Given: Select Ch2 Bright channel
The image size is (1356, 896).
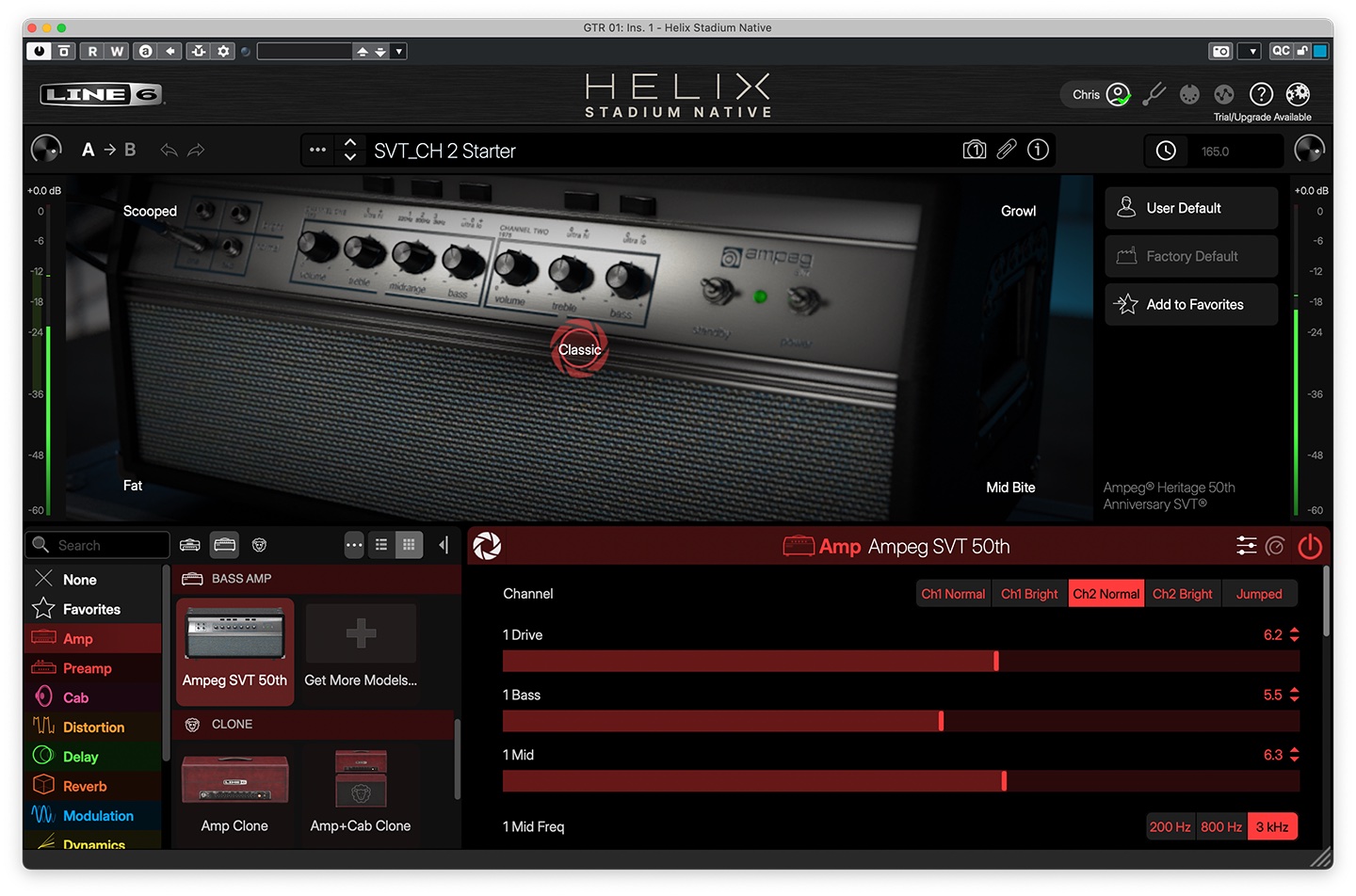Looking at the screenshot, I should pos(1183,594).
